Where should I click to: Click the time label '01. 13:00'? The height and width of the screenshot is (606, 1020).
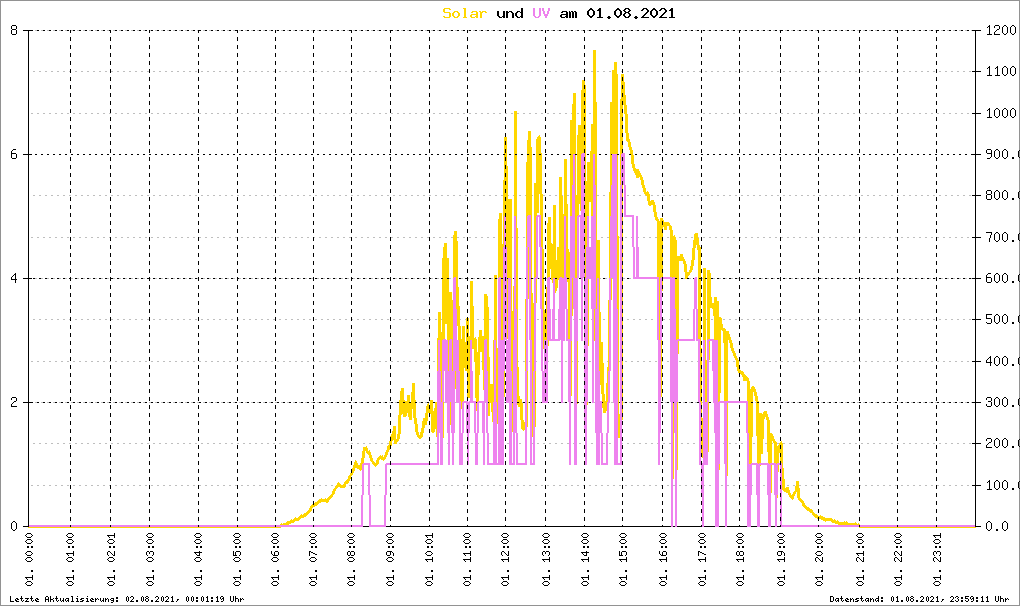click(545, 559)
